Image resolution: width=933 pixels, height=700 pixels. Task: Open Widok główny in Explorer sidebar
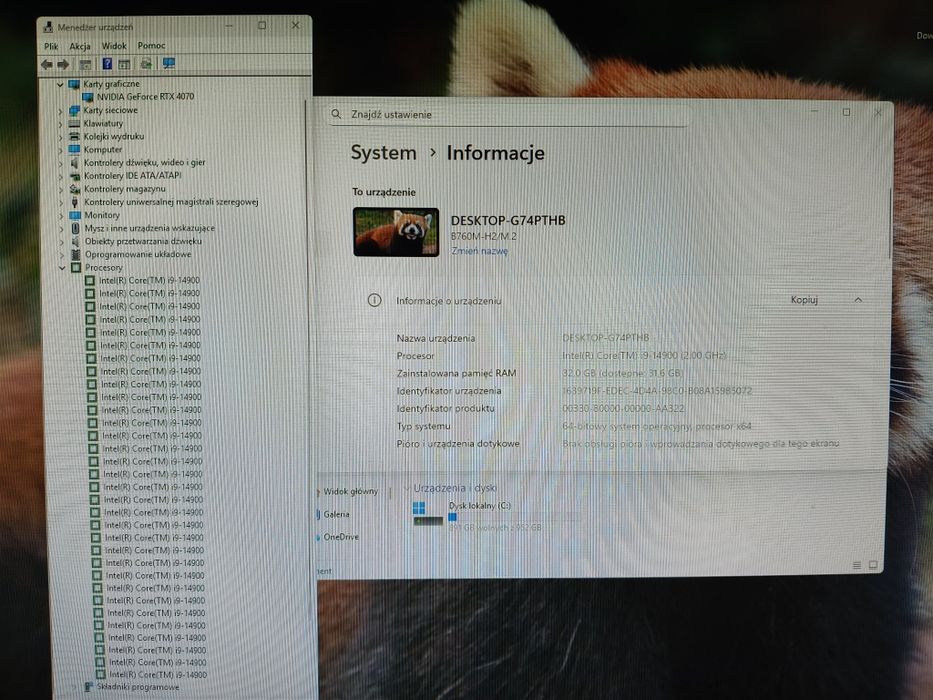pos(350,491)
